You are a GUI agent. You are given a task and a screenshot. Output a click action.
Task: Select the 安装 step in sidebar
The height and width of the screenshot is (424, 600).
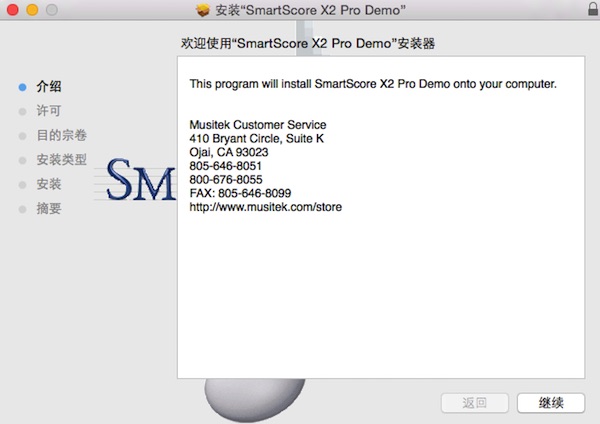click(49, 184)
